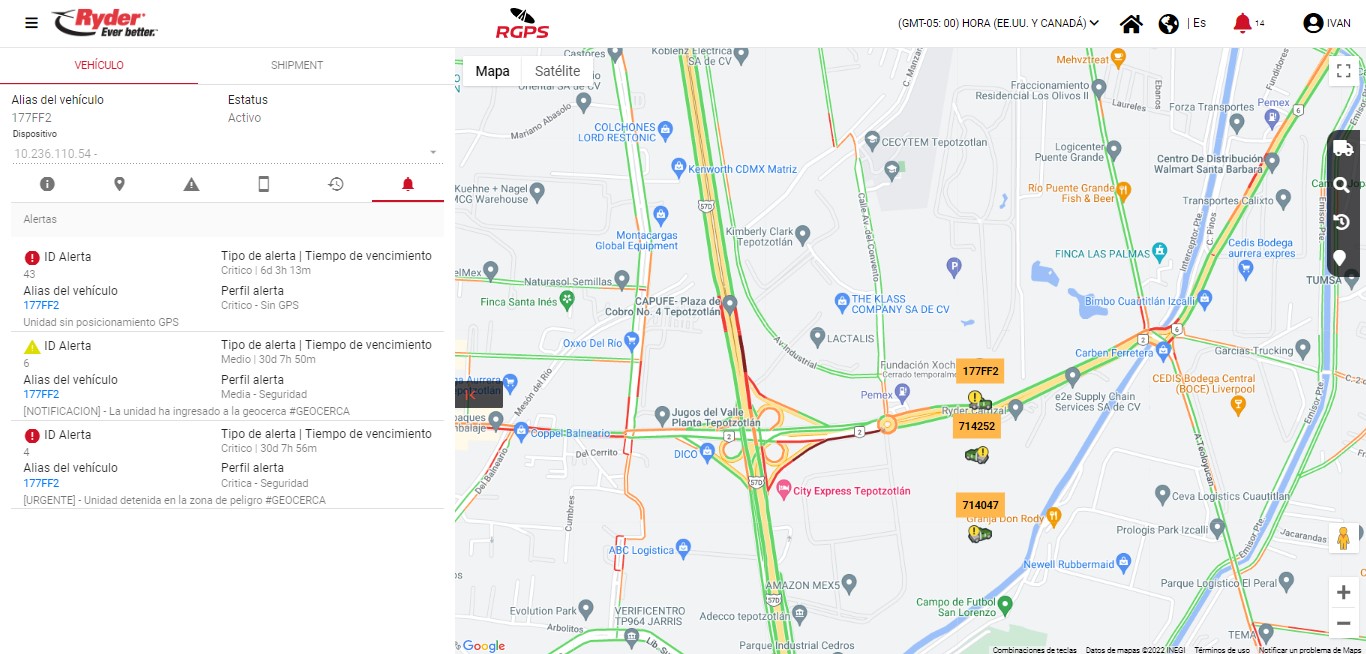The width and height of the screenshot is (1366, 654).
Task: Open the IVAN user profile icon
Action: tap(1313, 23)
